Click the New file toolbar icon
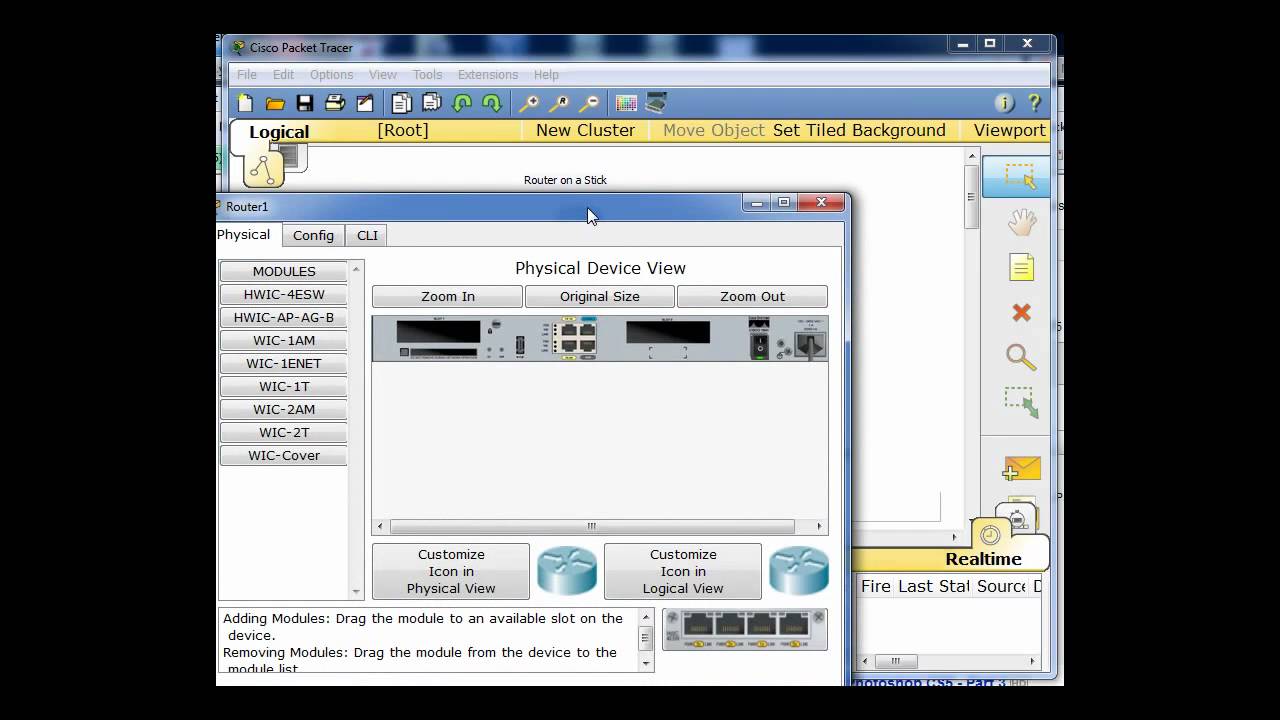 point(245,103)
